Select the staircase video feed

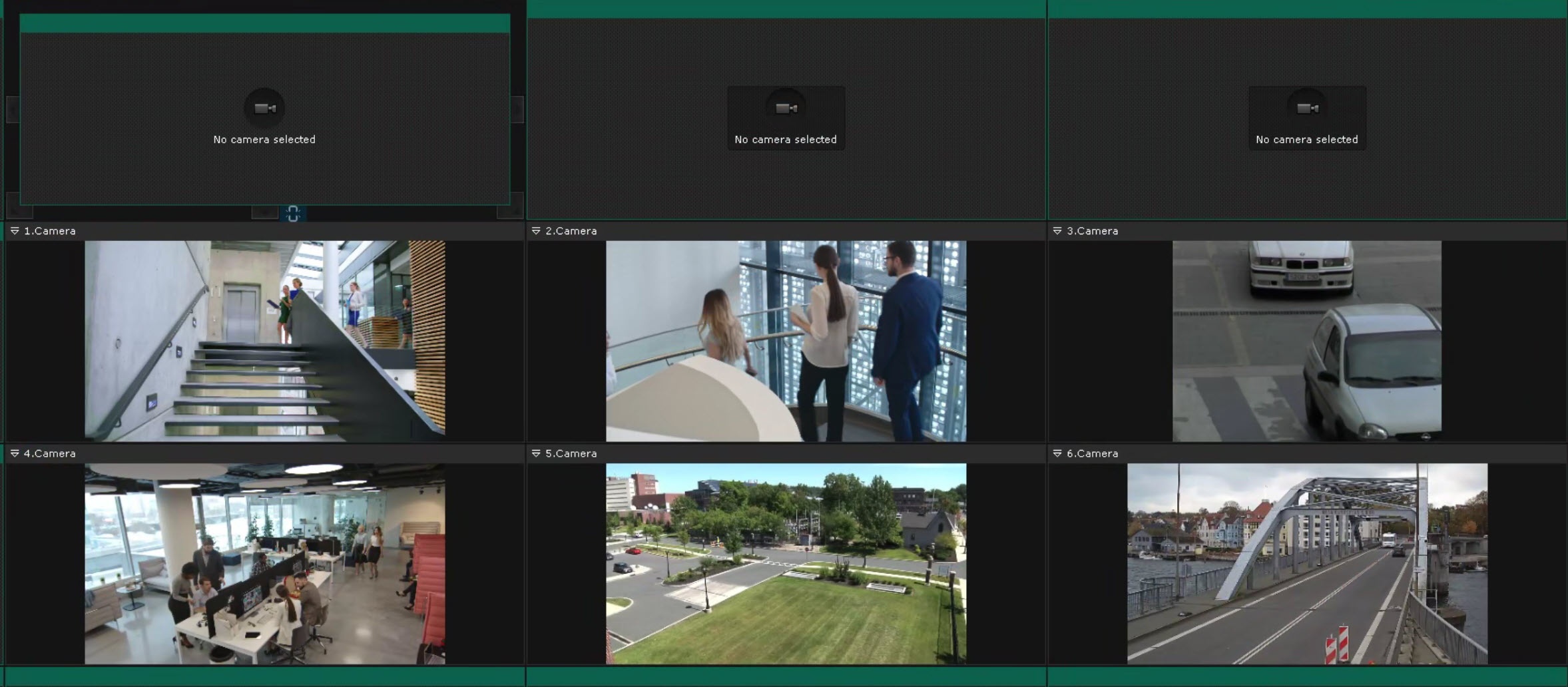tap(265, 341)
